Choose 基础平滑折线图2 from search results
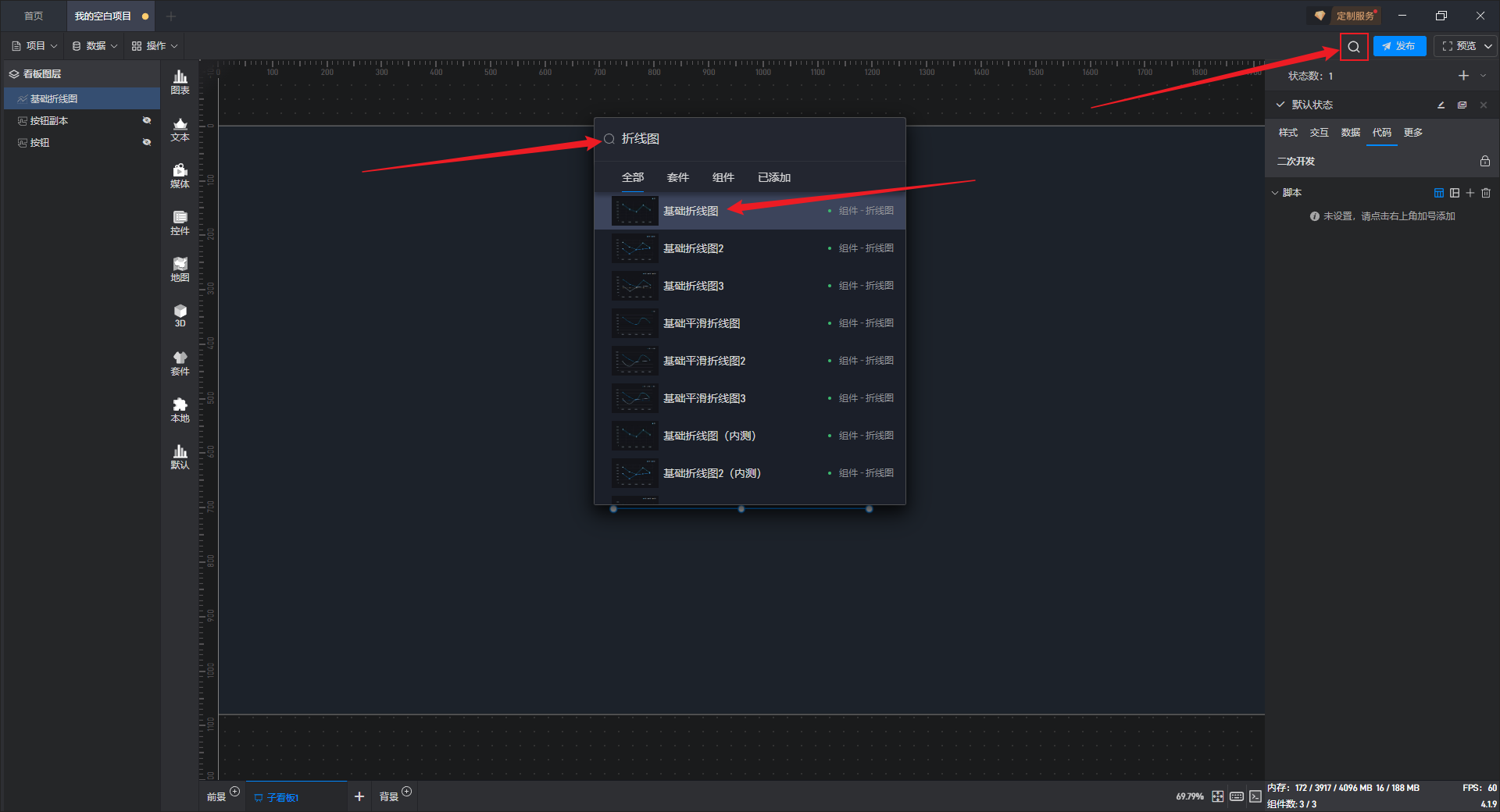 click(750, 361)
